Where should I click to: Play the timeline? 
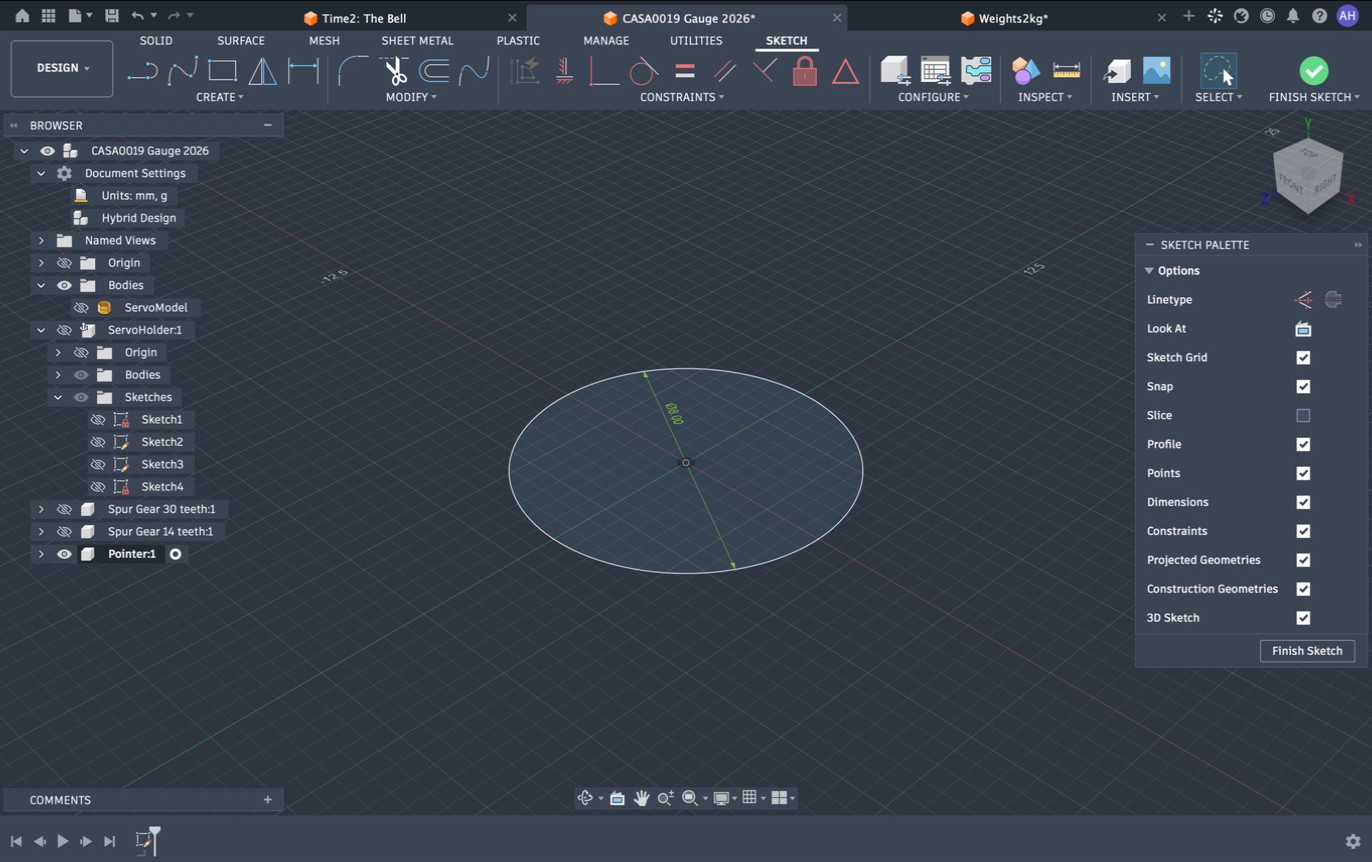tap(62, 842)
